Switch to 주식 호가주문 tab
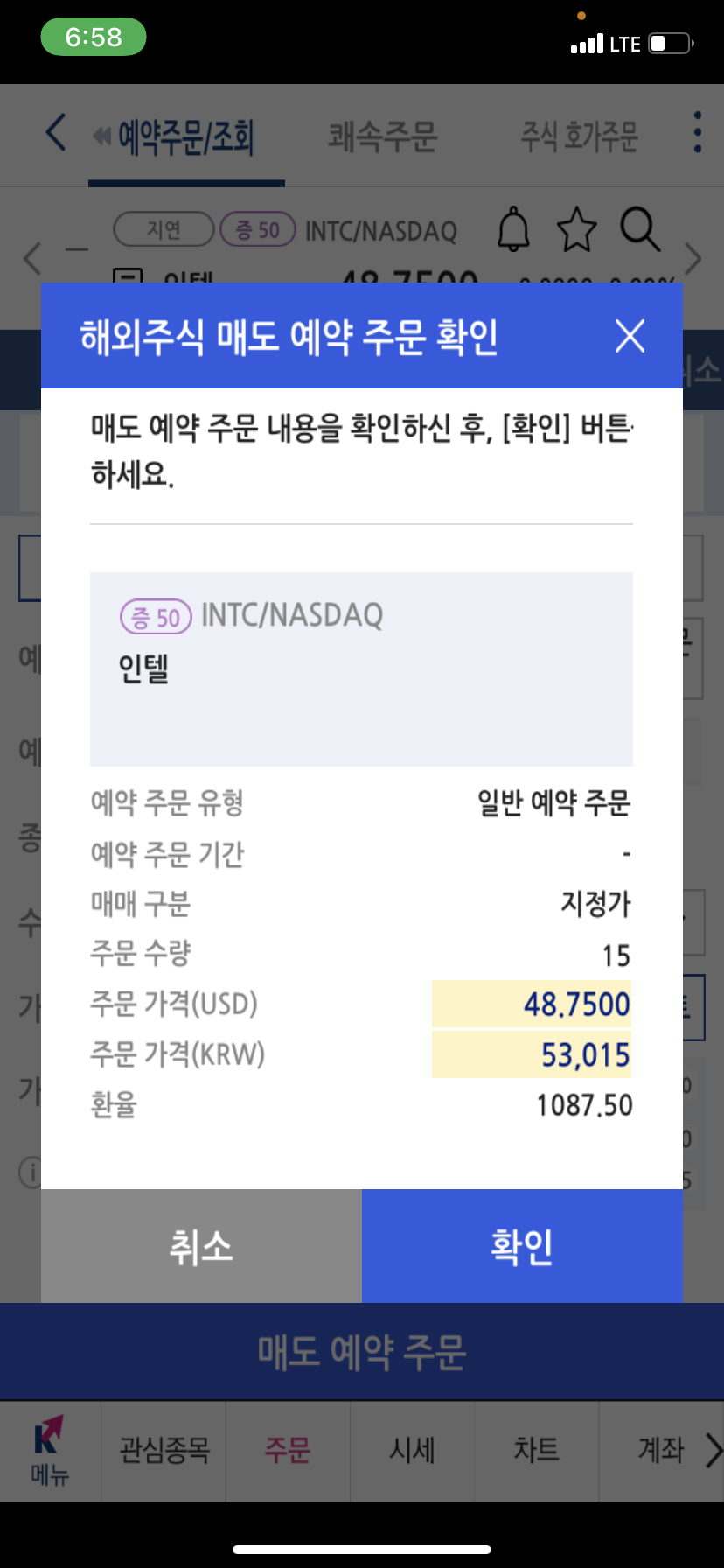This screenshot has height=1568, width=724. 579,136
